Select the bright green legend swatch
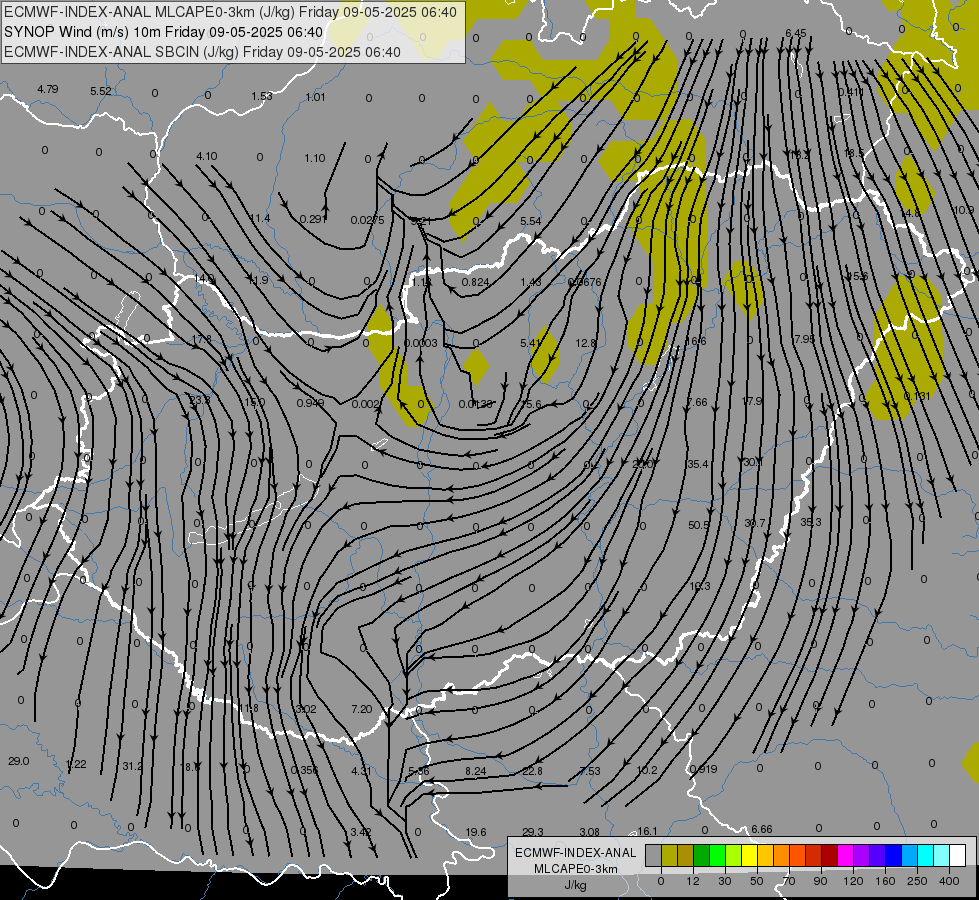The height and width of the screenshot is (900, 979). (x=717, y=855)
